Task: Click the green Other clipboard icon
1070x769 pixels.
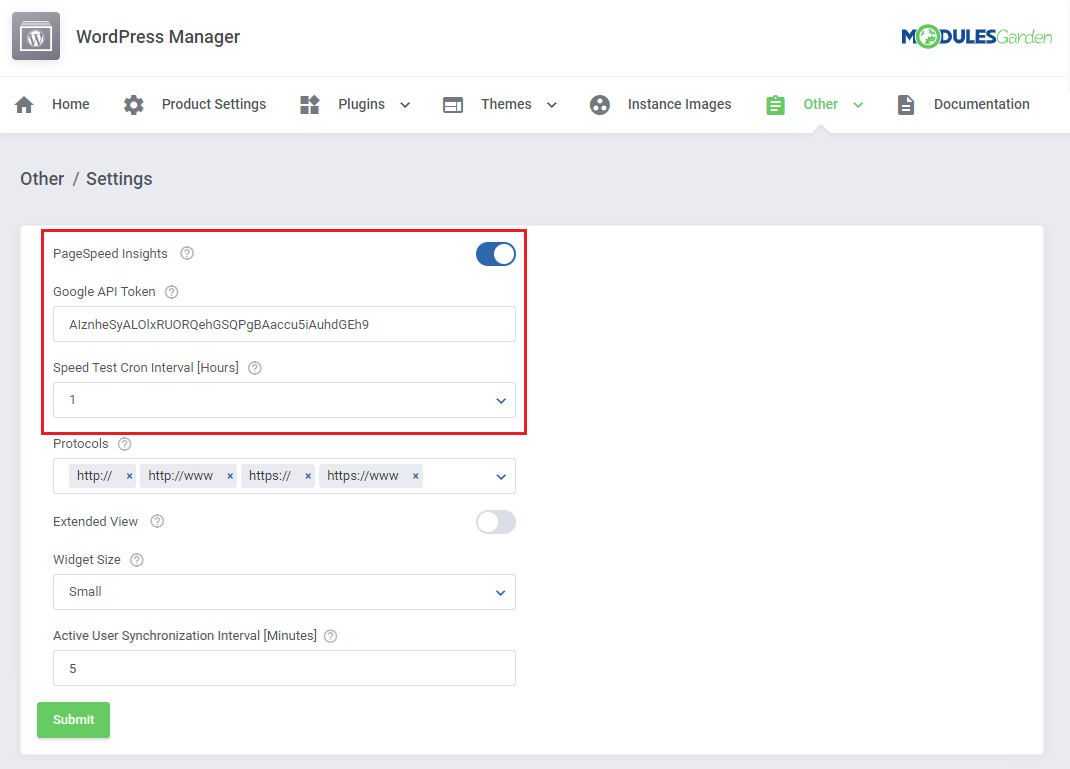Action: [x=775, y=104]
